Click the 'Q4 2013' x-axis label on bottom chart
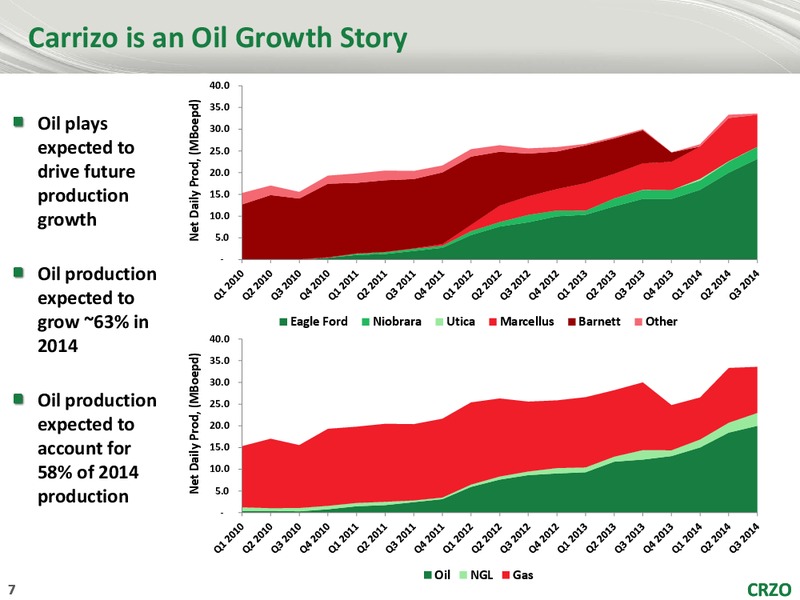The image size is (800, 600). pos(658,537)
